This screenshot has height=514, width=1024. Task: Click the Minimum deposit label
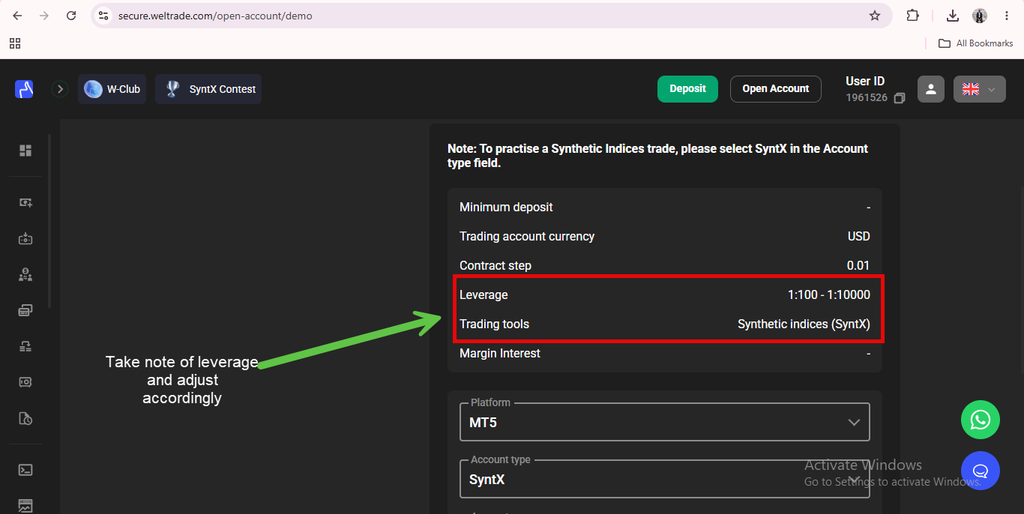[x=506, y=207]
